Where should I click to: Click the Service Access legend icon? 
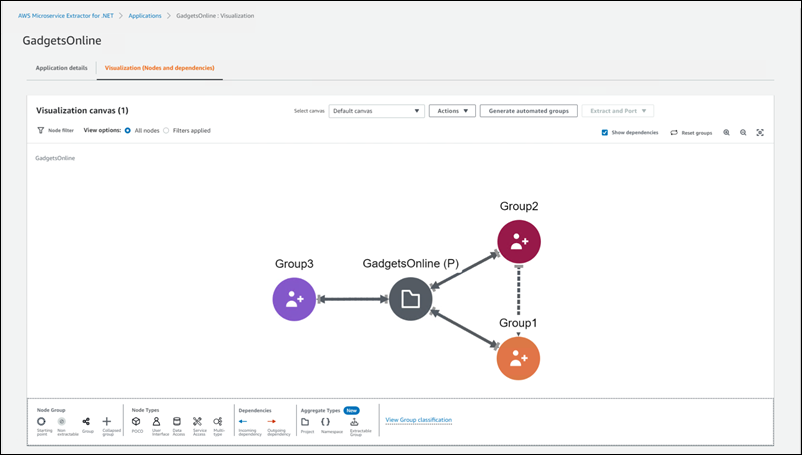[x=197, y=421]
